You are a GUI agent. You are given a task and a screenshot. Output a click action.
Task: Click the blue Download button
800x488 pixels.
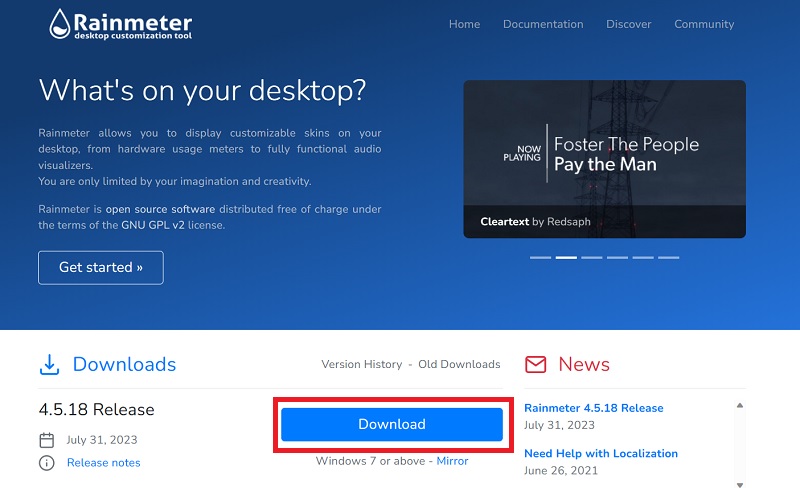pos(392,424)
